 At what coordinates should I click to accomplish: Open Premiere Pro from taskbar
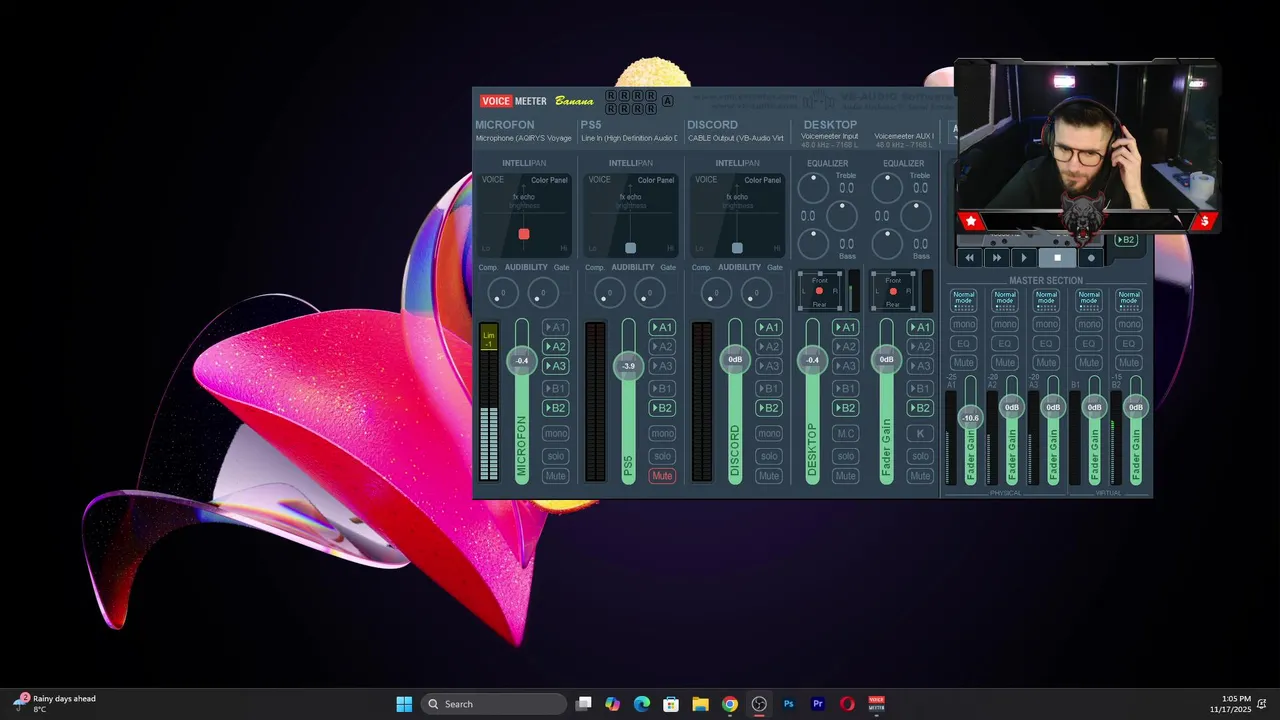click(x=818, y=704)
